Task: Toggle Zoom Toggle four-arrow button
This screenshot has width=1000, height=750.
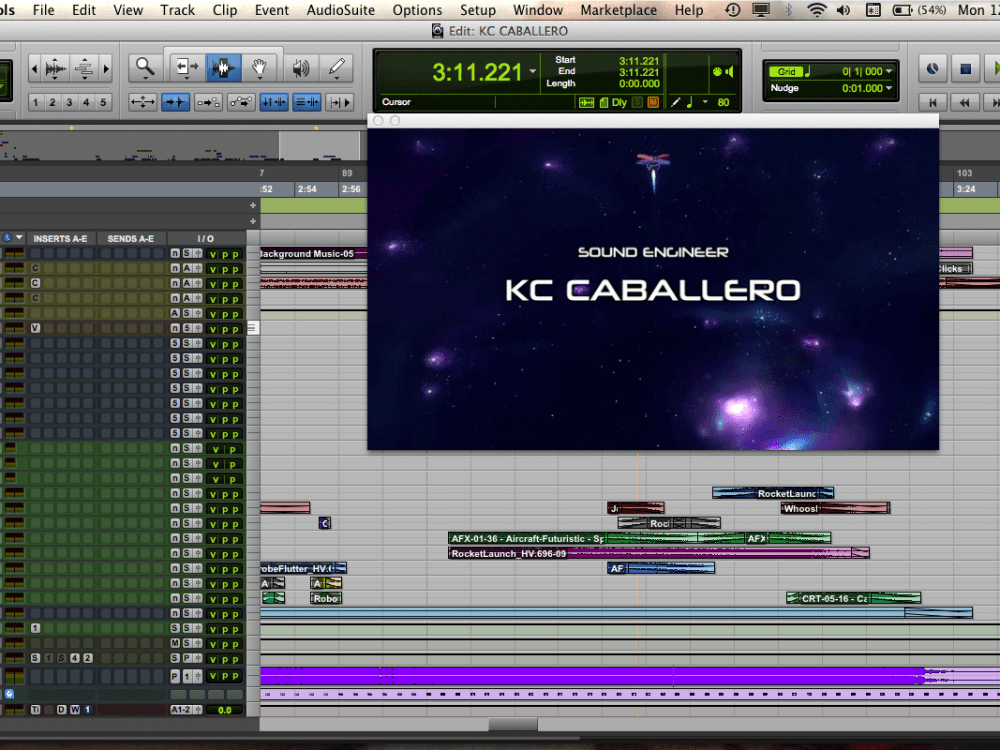Action: pyautogui.click(x=142, y=102)
